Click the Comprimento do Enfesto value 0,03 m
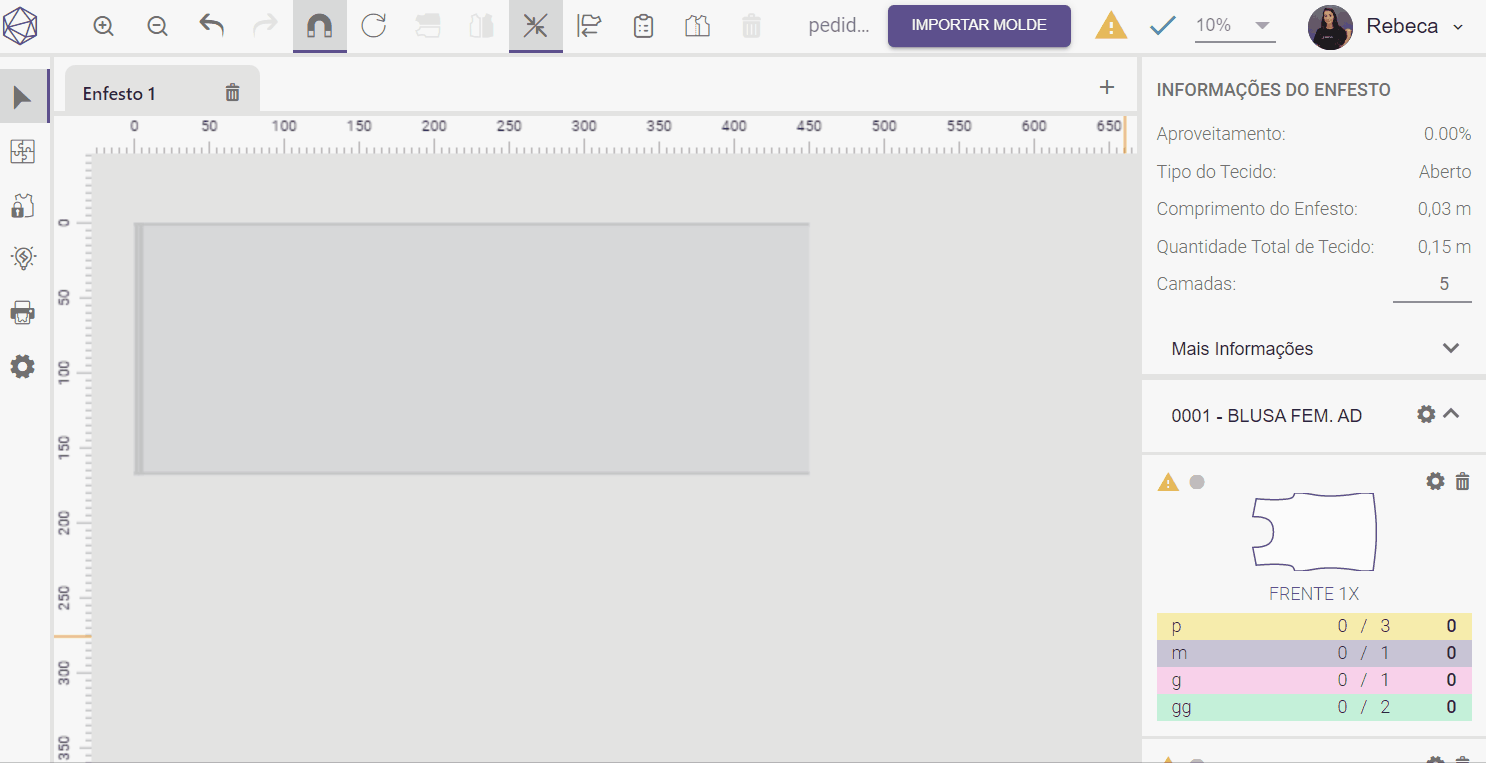 [x=1444, y=210]
